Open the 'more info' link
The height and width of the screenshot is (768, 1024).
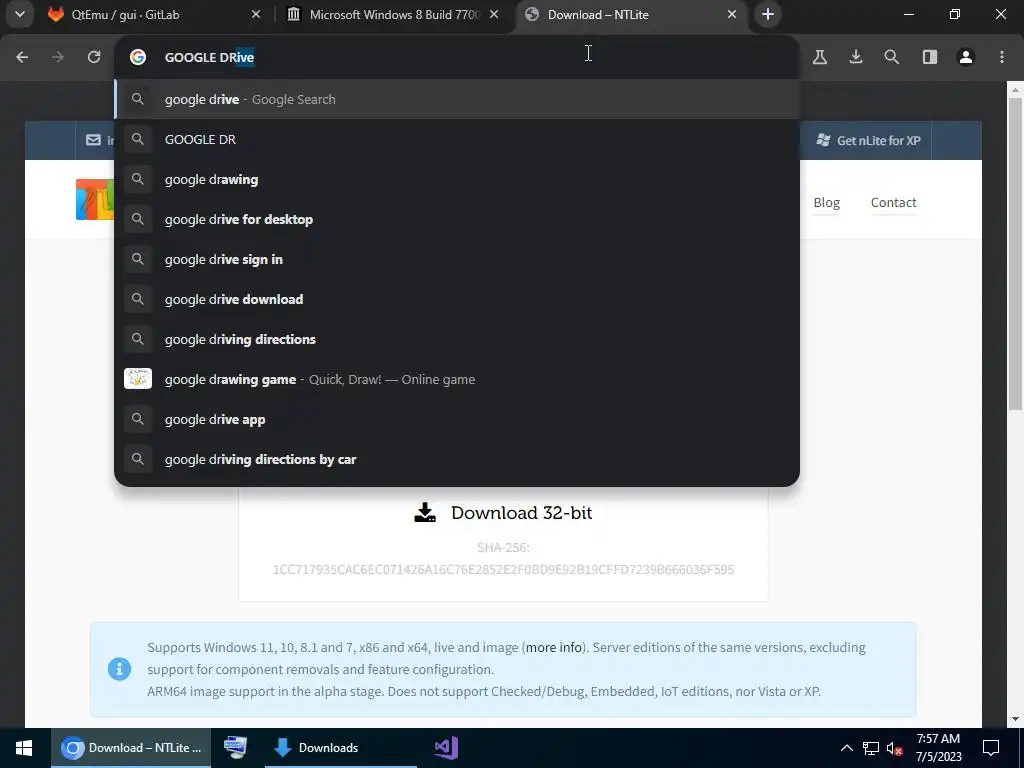click(x=554, y=647)
